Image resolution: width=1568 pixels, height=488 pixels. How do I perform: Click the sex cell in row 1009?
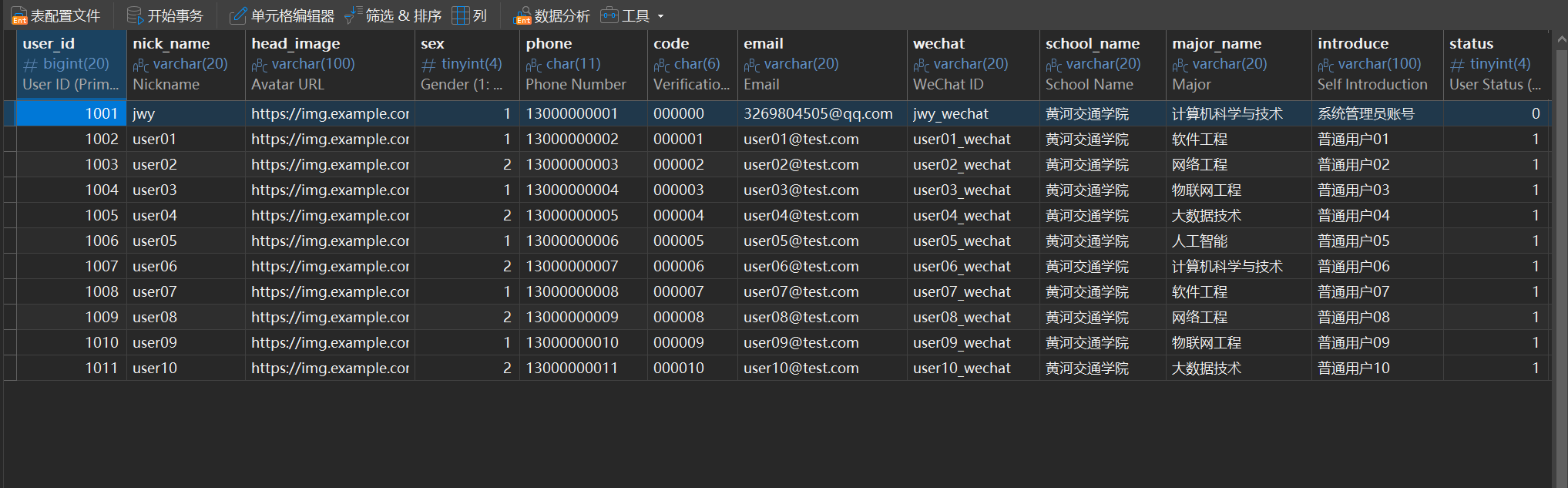click(467, 317)
